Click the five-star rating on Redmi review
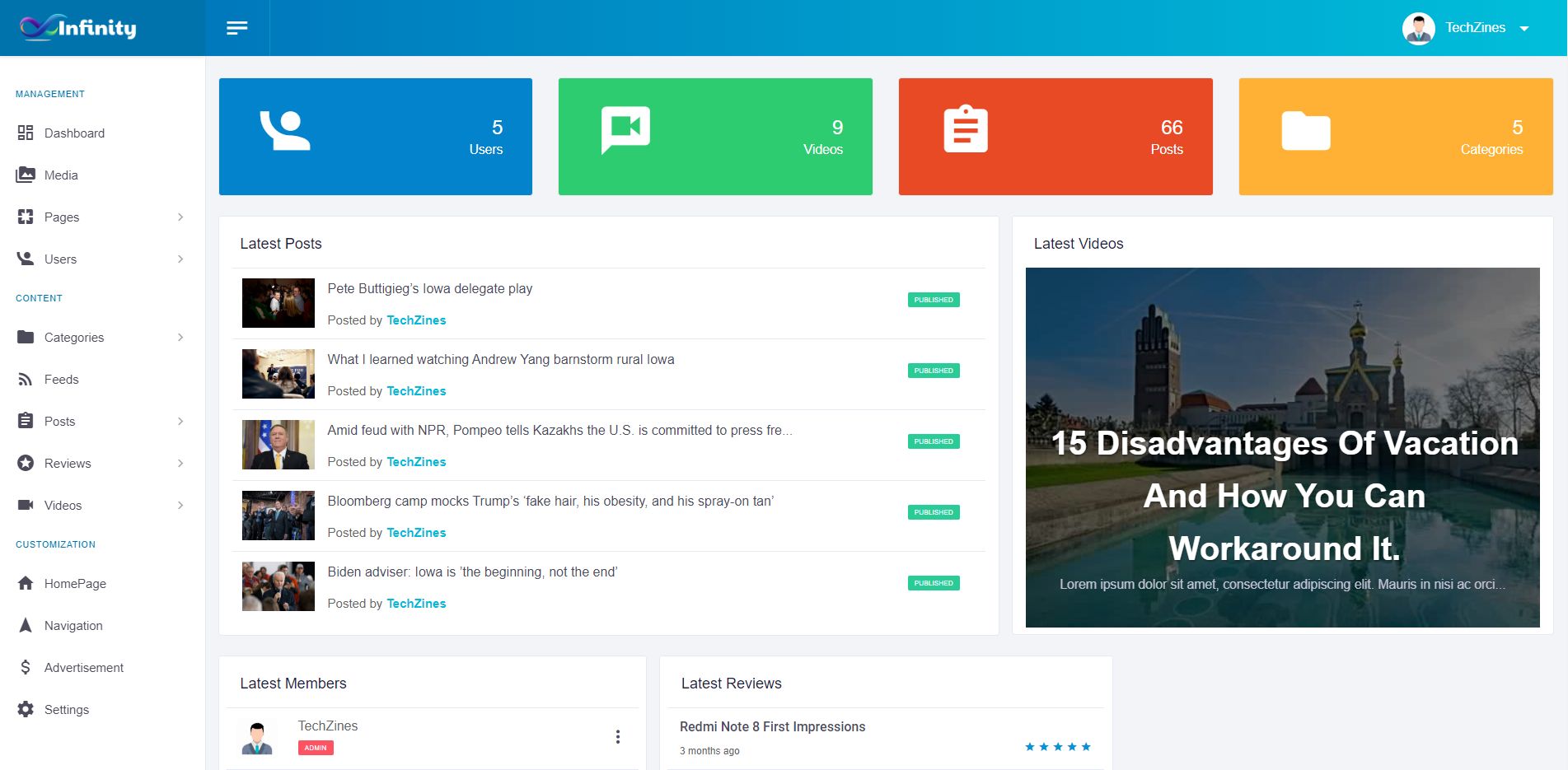 pyautogui.click(x=1057, y=747)
